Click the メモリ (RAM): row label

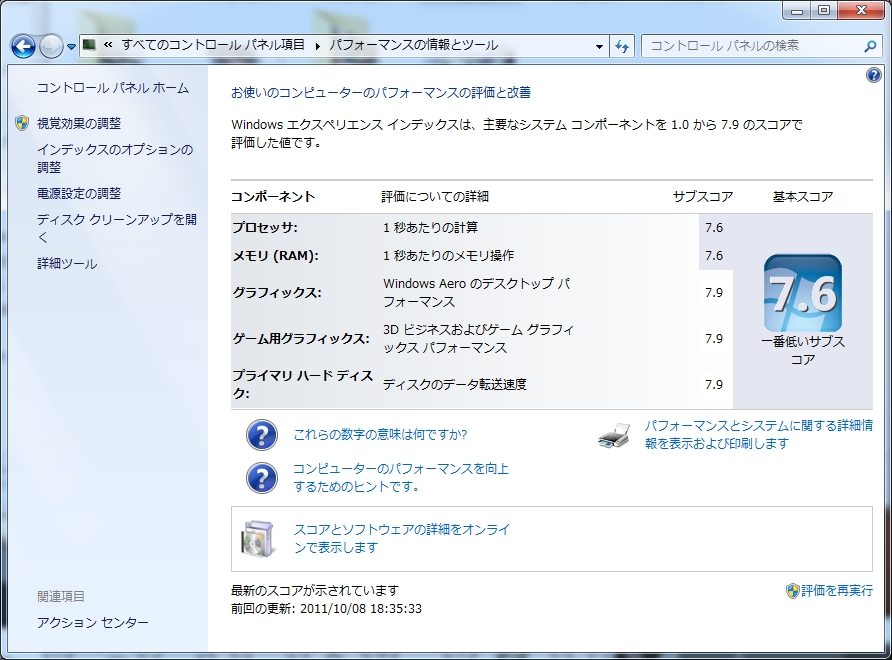pos(276,255)
